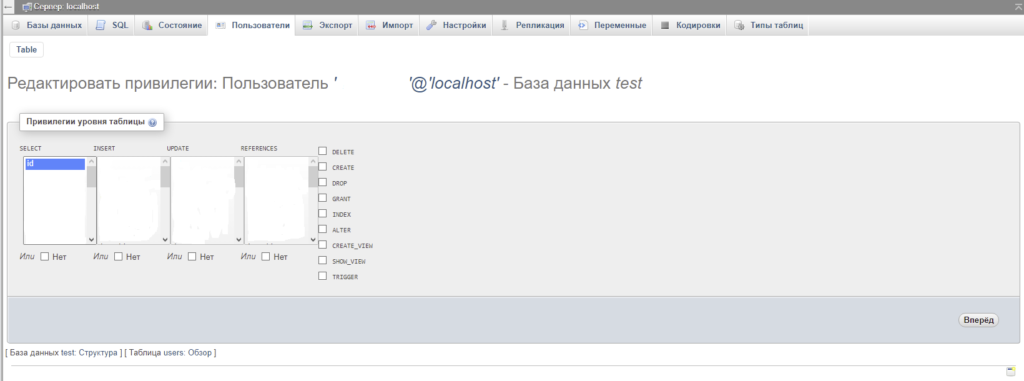Enable the INDEX privilege checkbox
The image size is (1024, 381).
(323, 214)
